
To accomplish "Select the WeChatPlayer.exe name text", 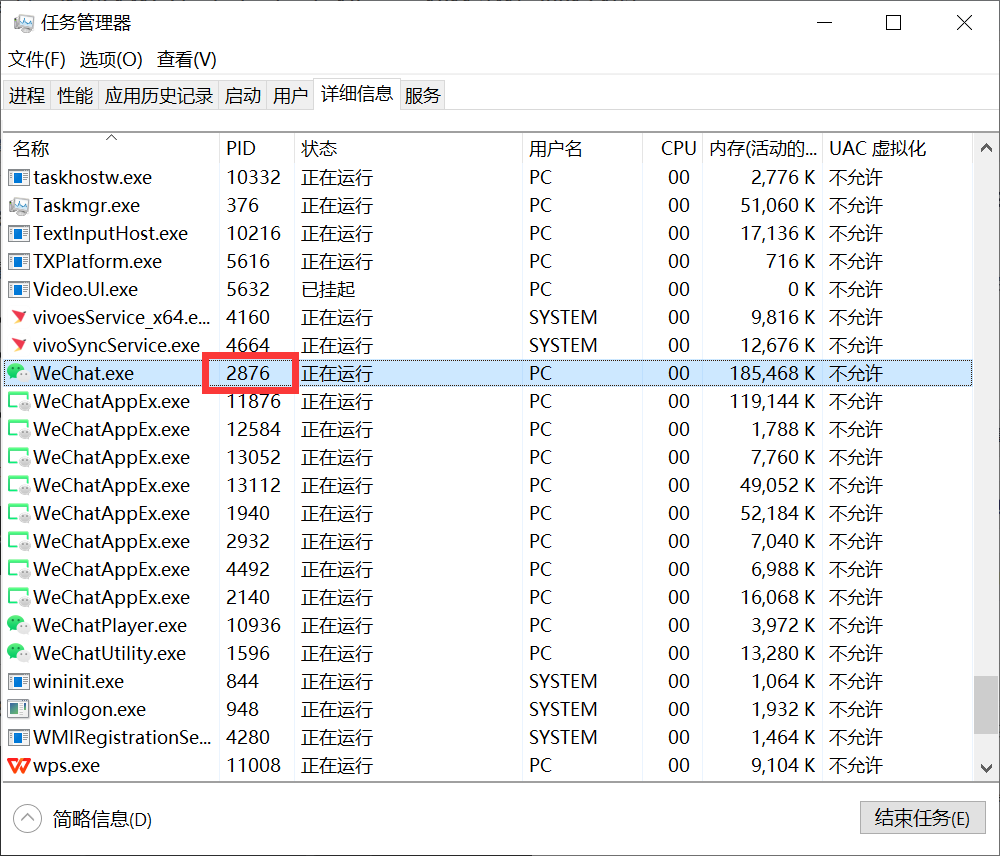I will coord(110,625).
